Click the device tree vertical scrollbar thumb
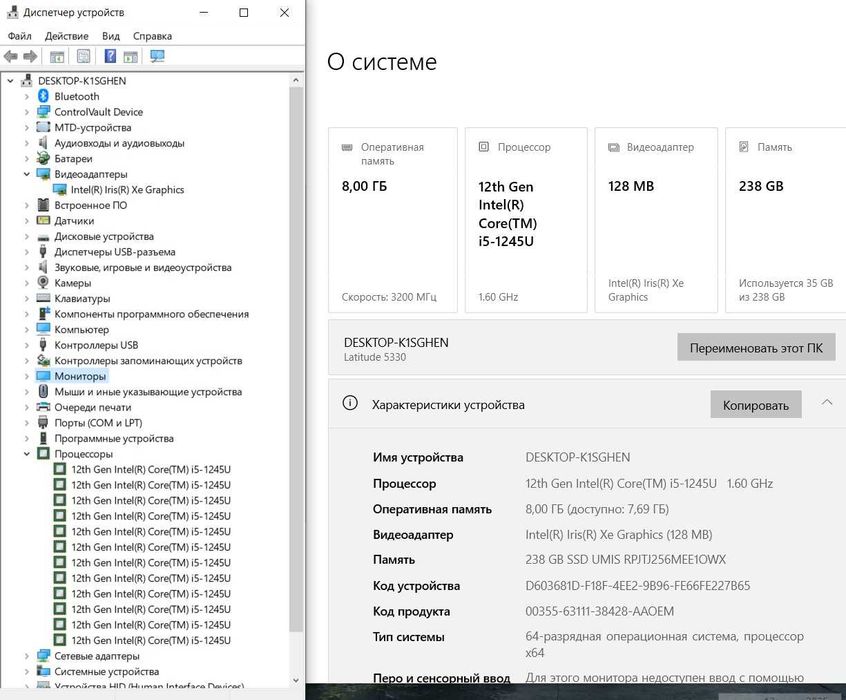Image resolution: width=846 pixels, height=700 pixels. point(296,359)
